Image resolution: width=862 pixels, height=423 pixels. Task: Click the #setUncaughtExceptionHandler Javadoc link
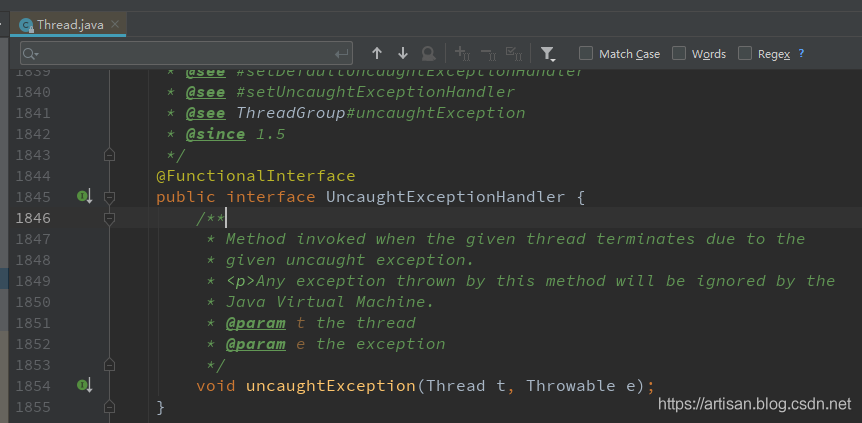[375, 92]
